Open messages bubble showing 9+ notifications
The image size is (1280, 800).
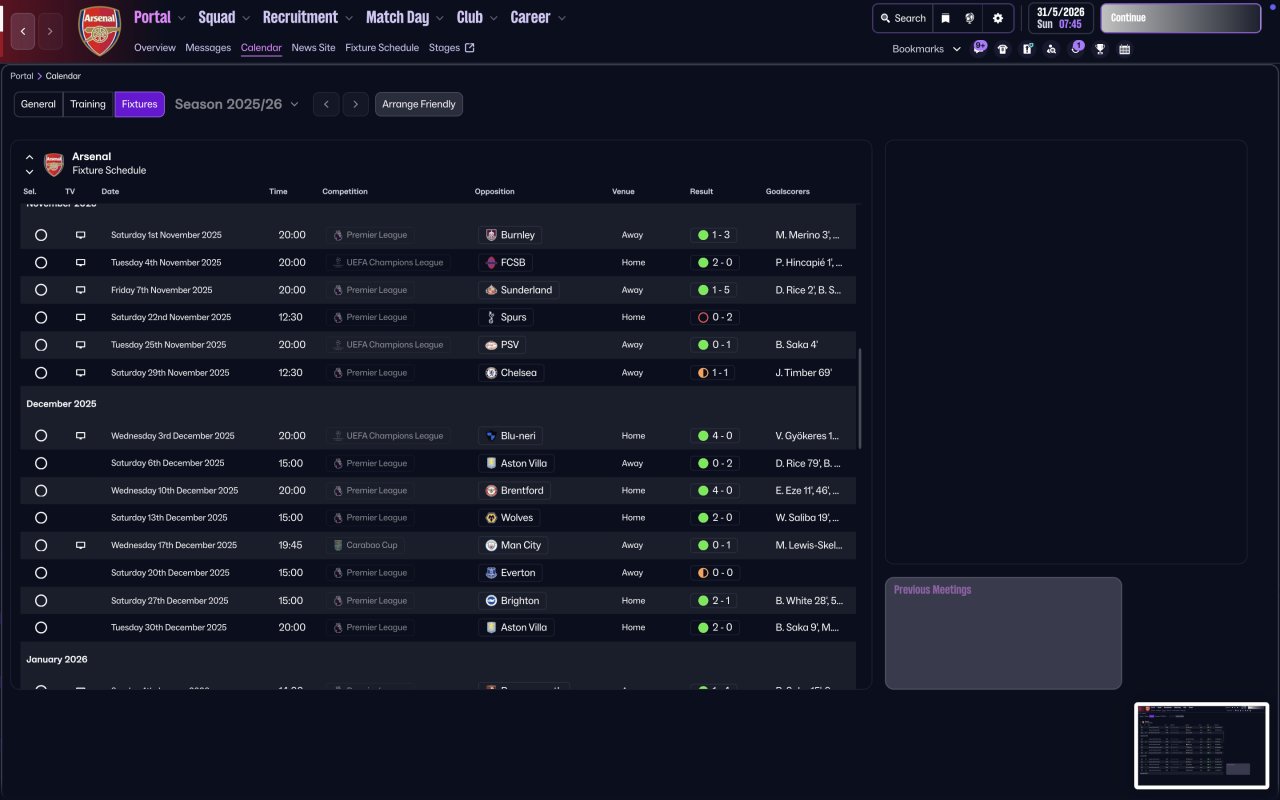[979, 48]
